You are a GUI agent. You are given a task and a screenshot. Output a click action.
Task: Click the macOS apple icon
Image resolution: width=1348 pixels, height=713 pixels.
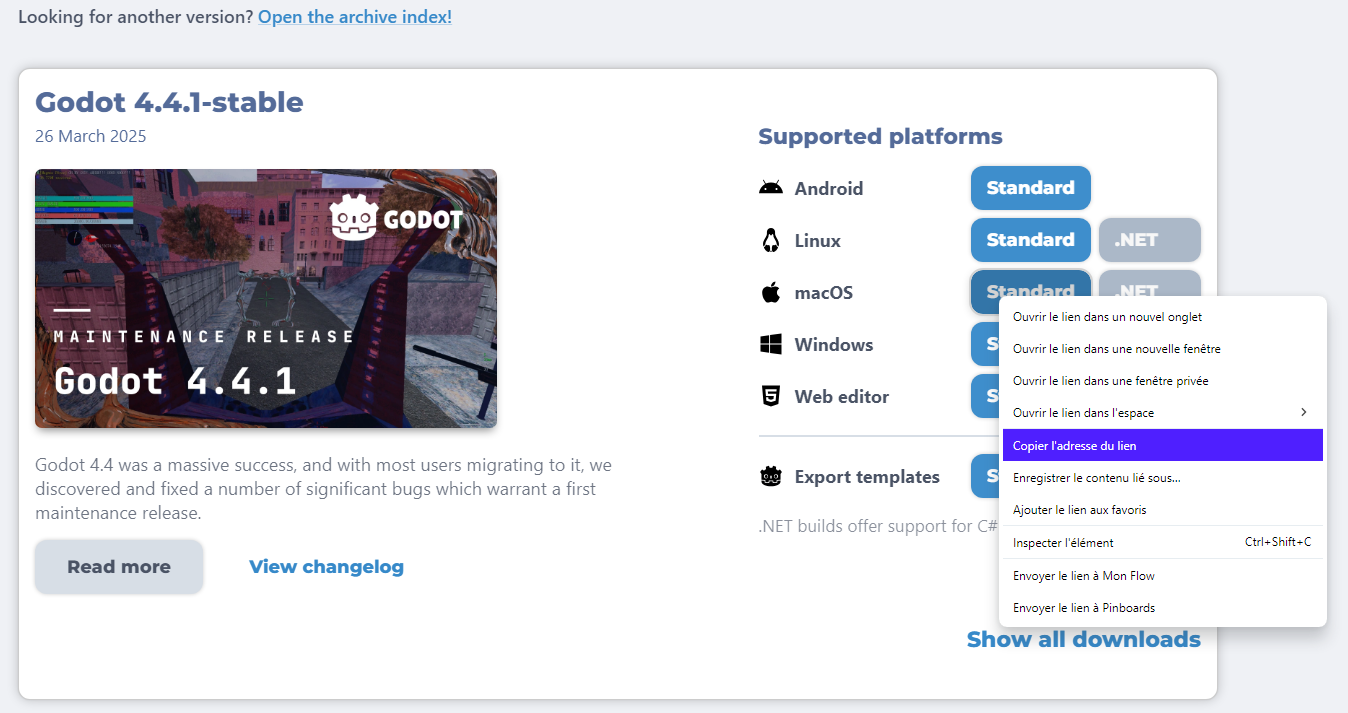[x=770, y=292]
